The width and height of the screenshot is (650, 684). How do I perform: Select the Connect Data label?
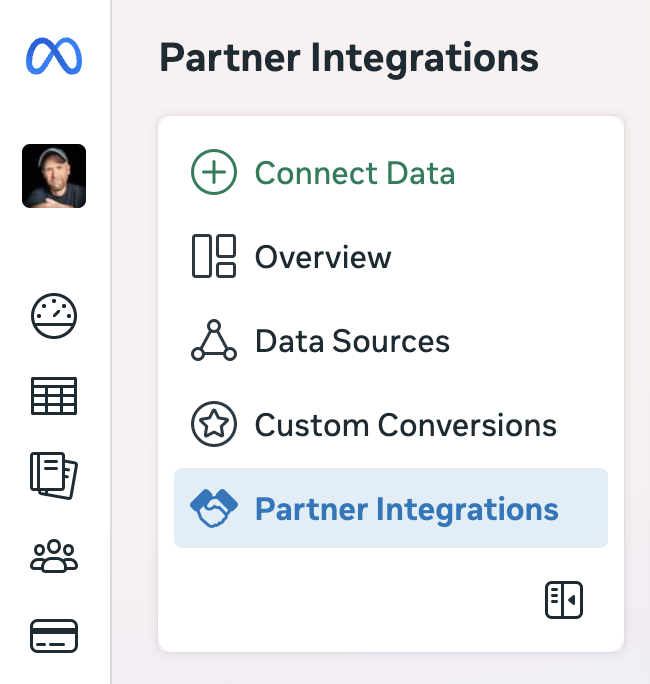355,173
